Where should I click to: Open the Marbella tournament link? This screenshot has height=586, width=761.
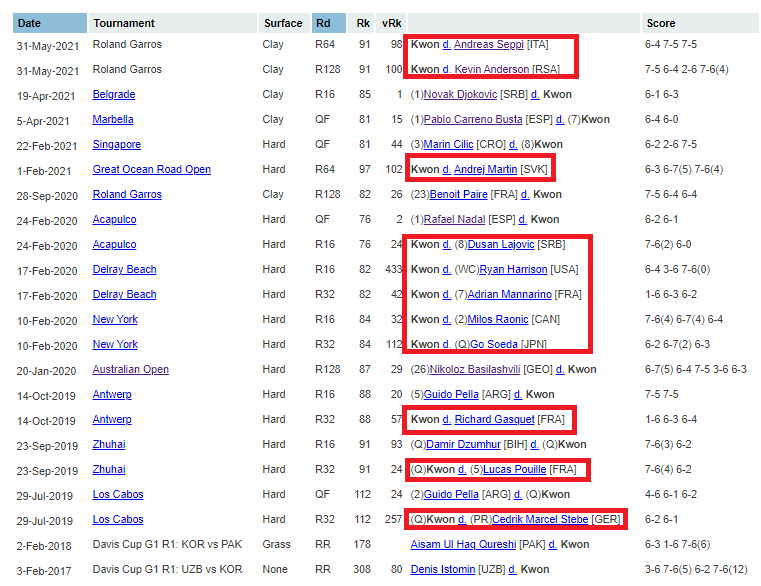coord(113,119)
